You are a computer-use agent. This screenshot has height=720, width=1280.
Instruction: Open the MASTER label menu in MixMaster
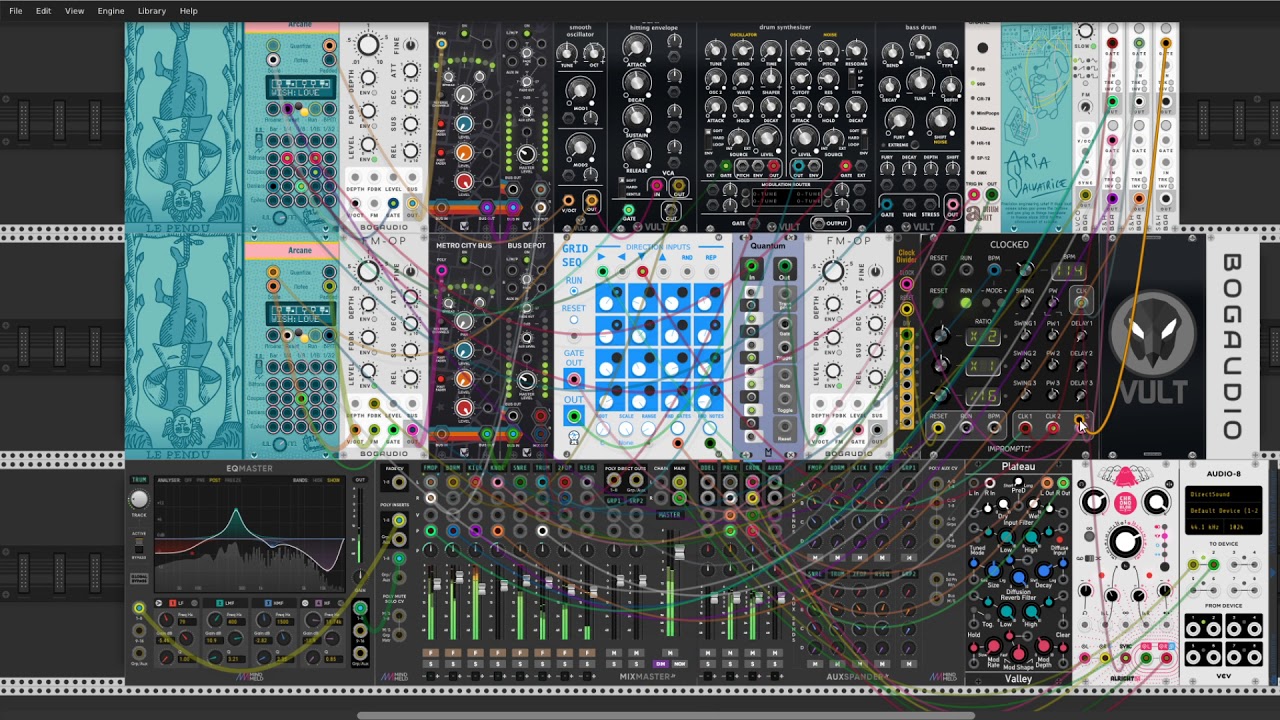[669, 515]
